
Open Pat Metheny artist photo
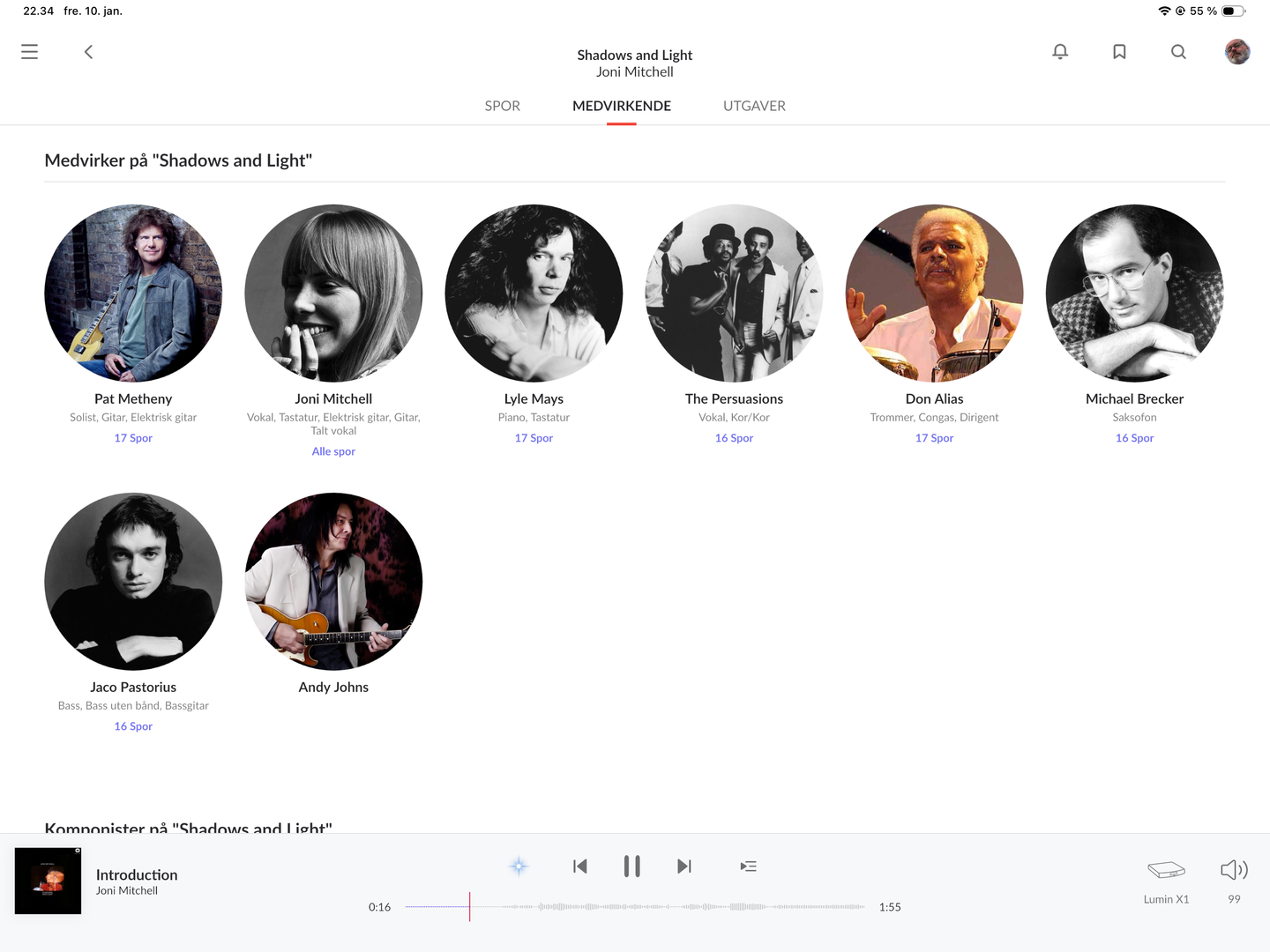(133, 294)
